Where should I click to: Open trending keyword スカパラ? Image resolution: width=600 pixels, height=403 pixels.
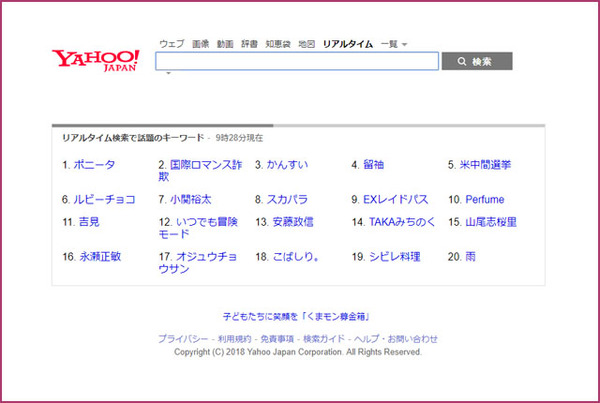pos(287,199)
